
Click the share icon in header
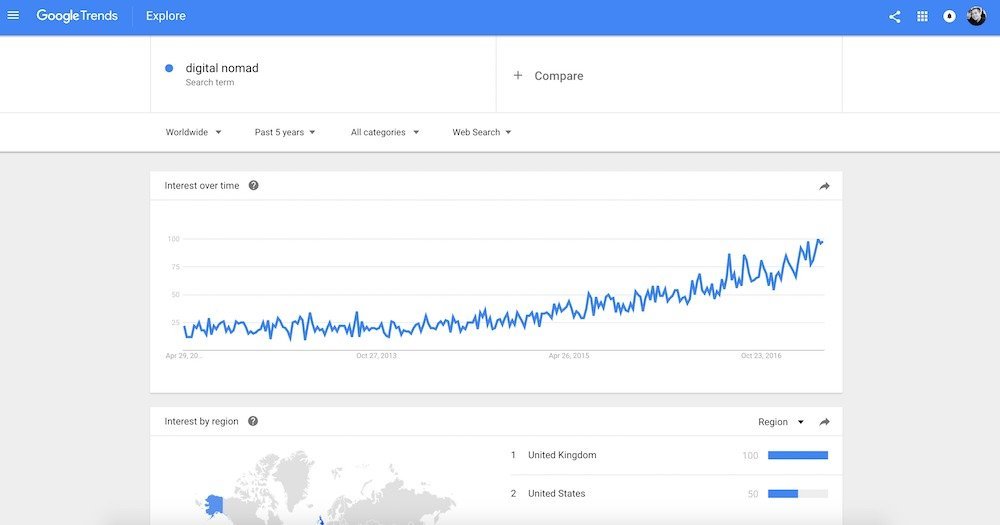click(x=895, y=17)
